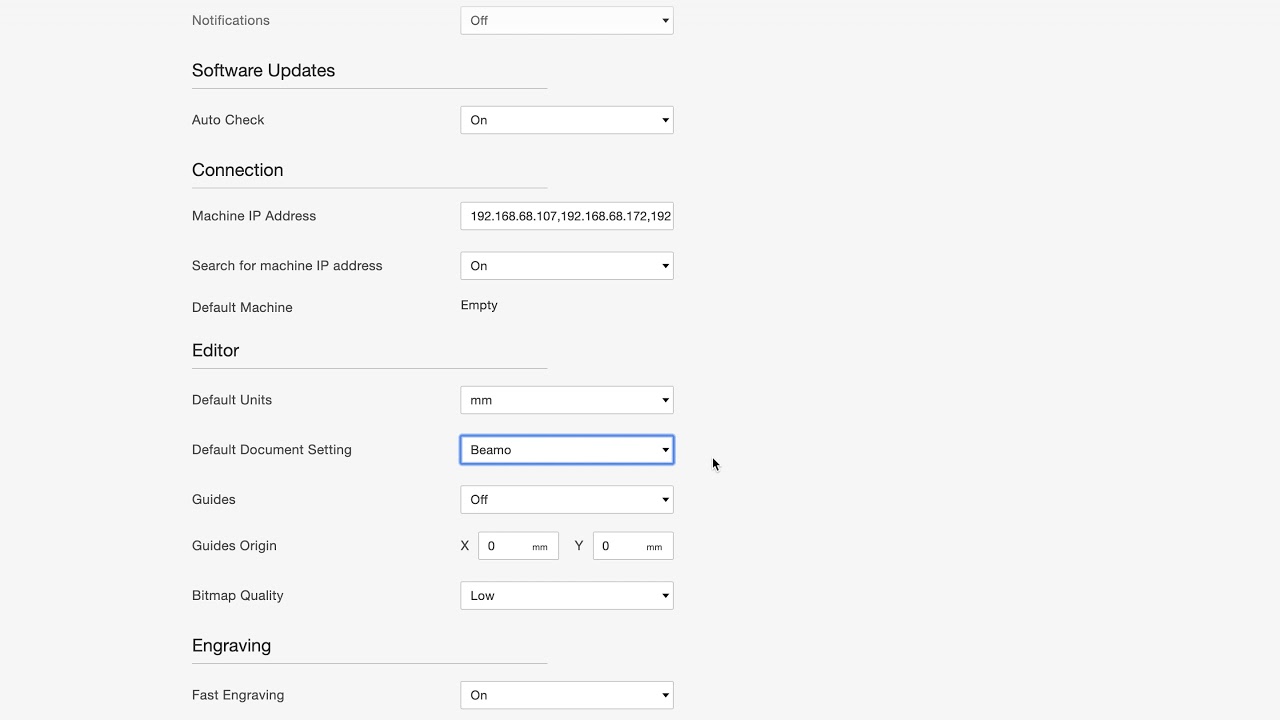Screen dimensions: 1280x720
Task: Open the Bitmap Quality dropdown
Action: click(567, 596)
